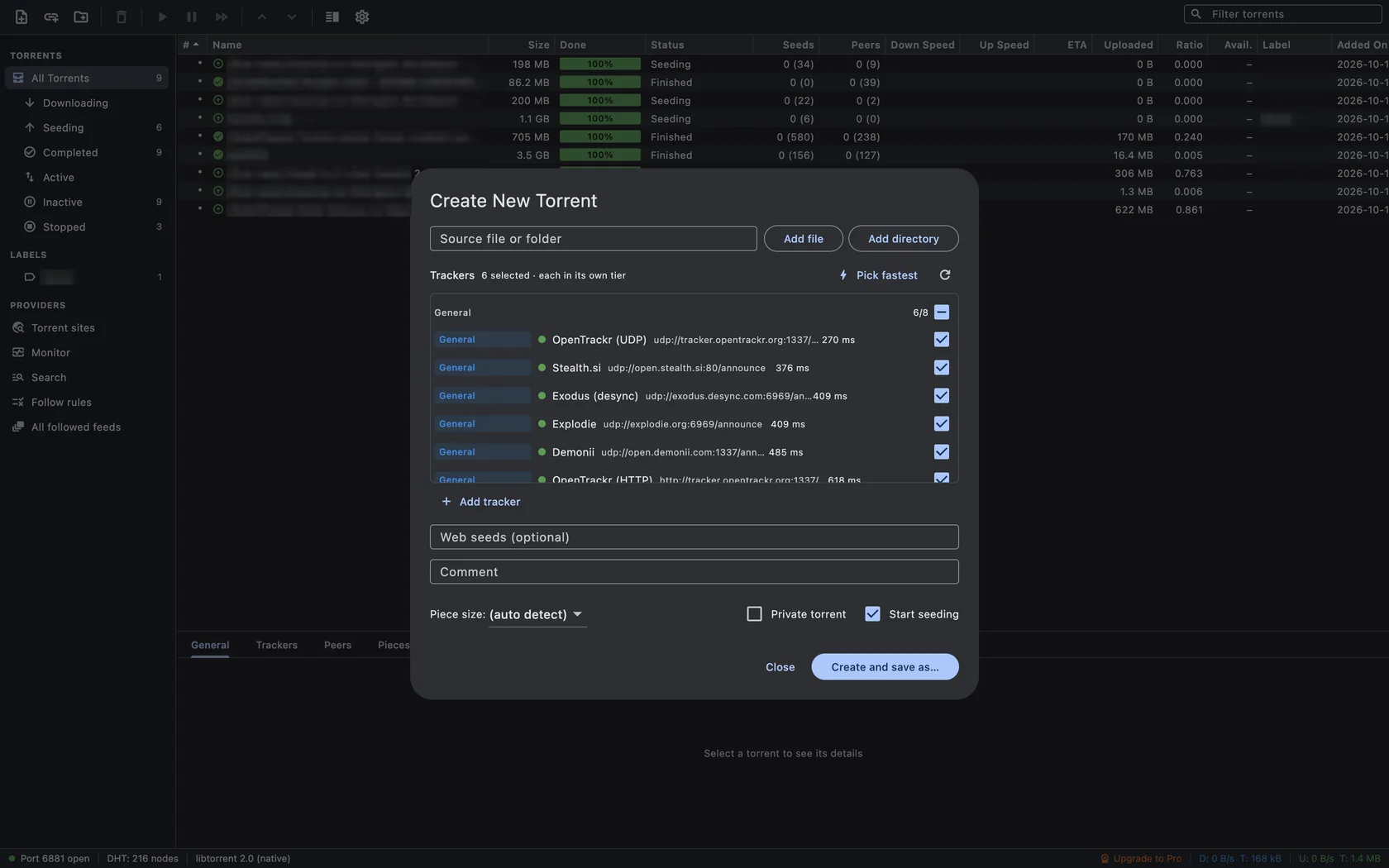The image size is (1389, 868).
Task: Uncheck the OpenTrackr (UDP) tracker checkbox
Action: tap(941, 340)
